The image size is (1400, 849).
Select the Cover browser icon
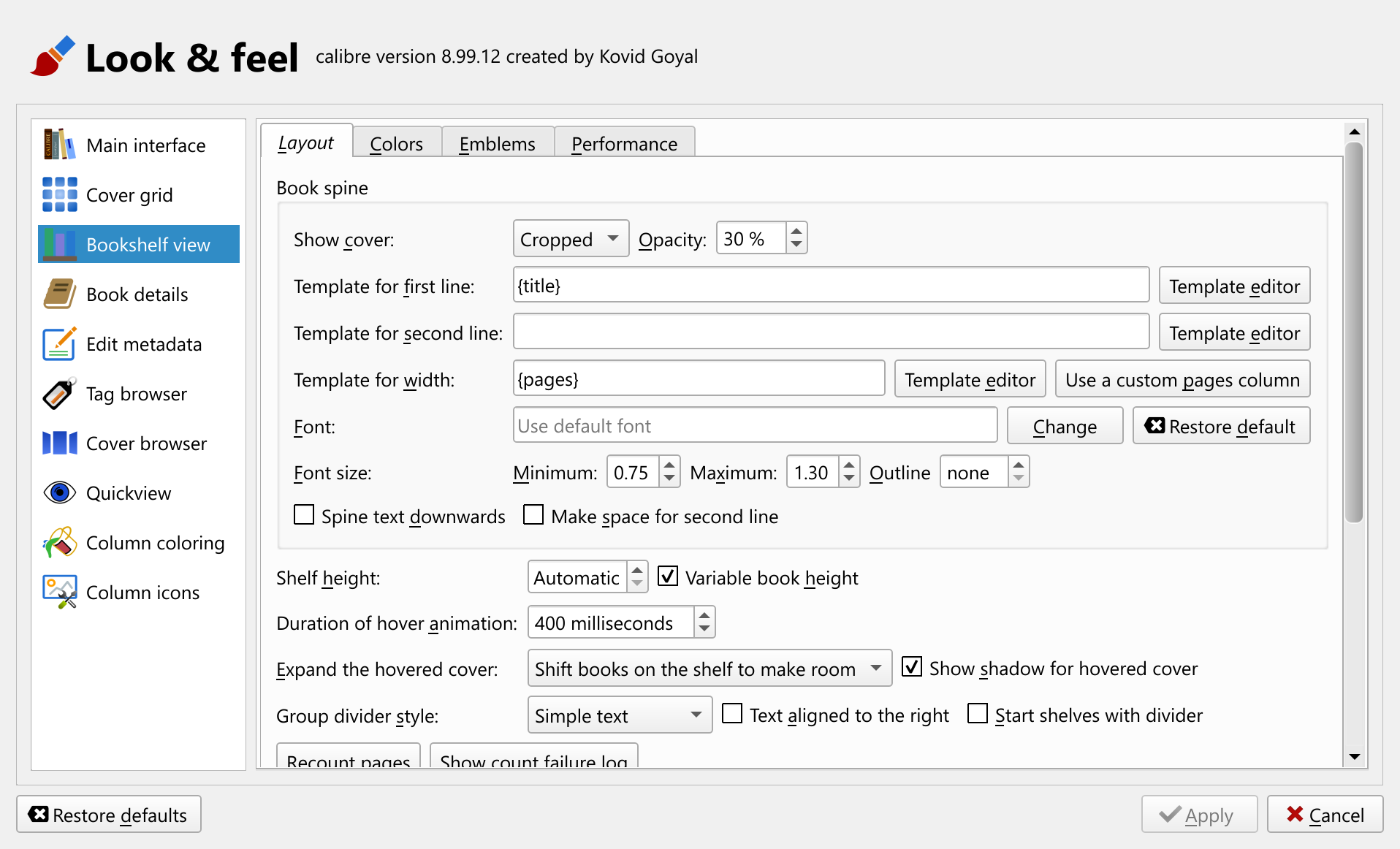59,443
